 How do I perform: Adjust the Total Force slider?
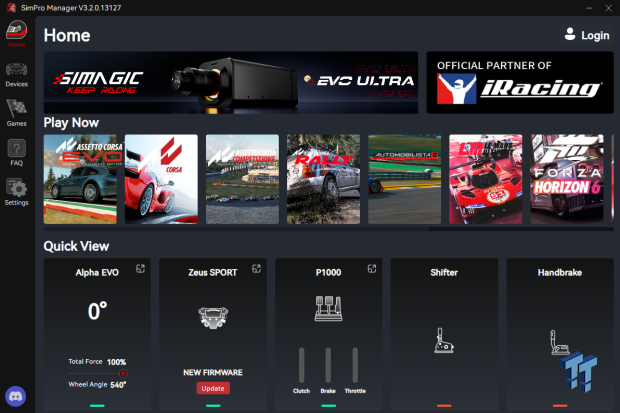[x=123, y=373]
